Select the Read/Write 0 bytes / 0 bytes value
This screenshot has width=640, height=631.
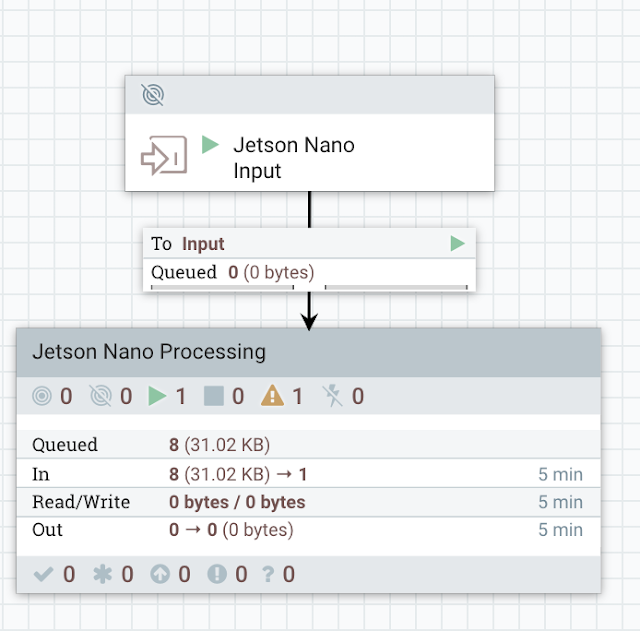click(237, 502)
